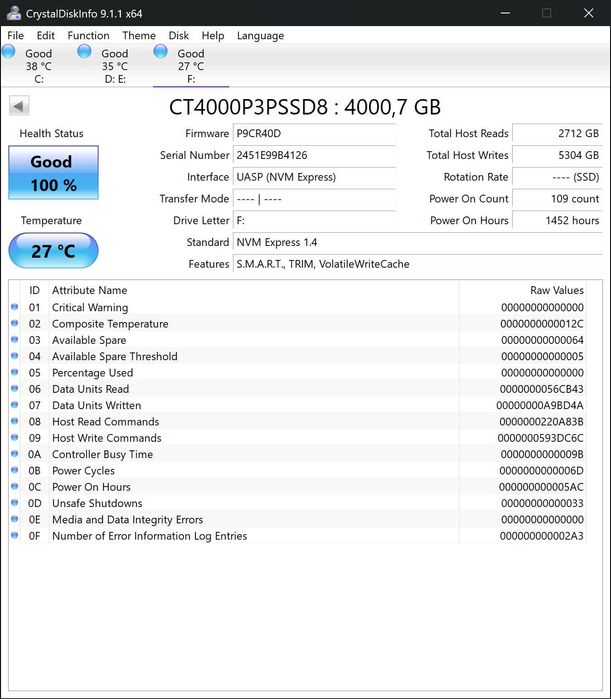This screenshot has width=611, height=699.
Task: Click Total Host Writes value 5304 GB
Action: 557,155
